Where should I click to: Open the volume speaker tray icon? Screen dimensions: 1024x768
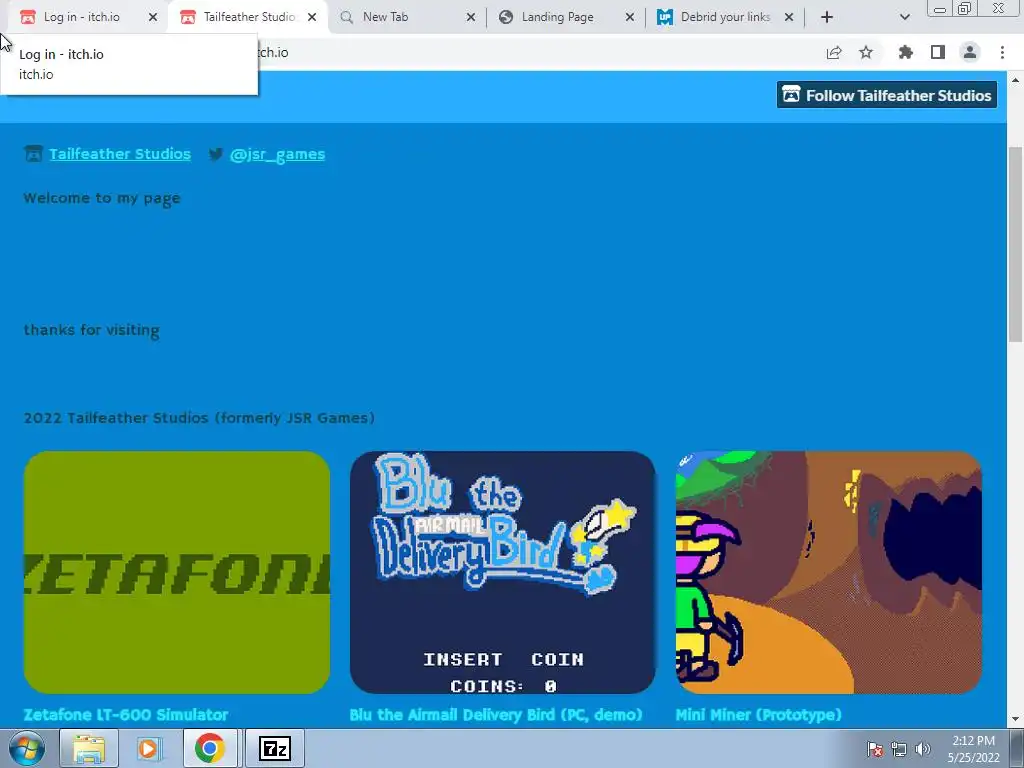tap(923, 749)
